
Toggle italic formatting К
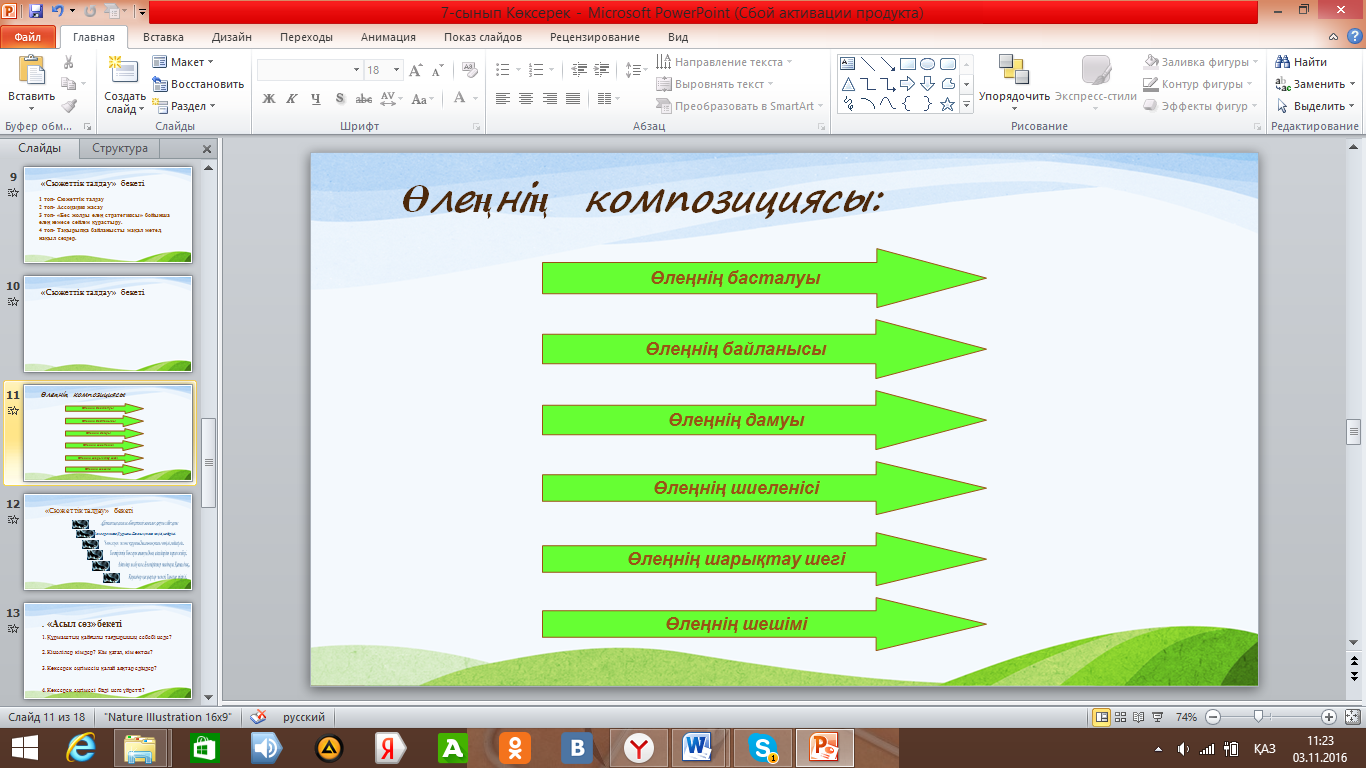(292, 98)
